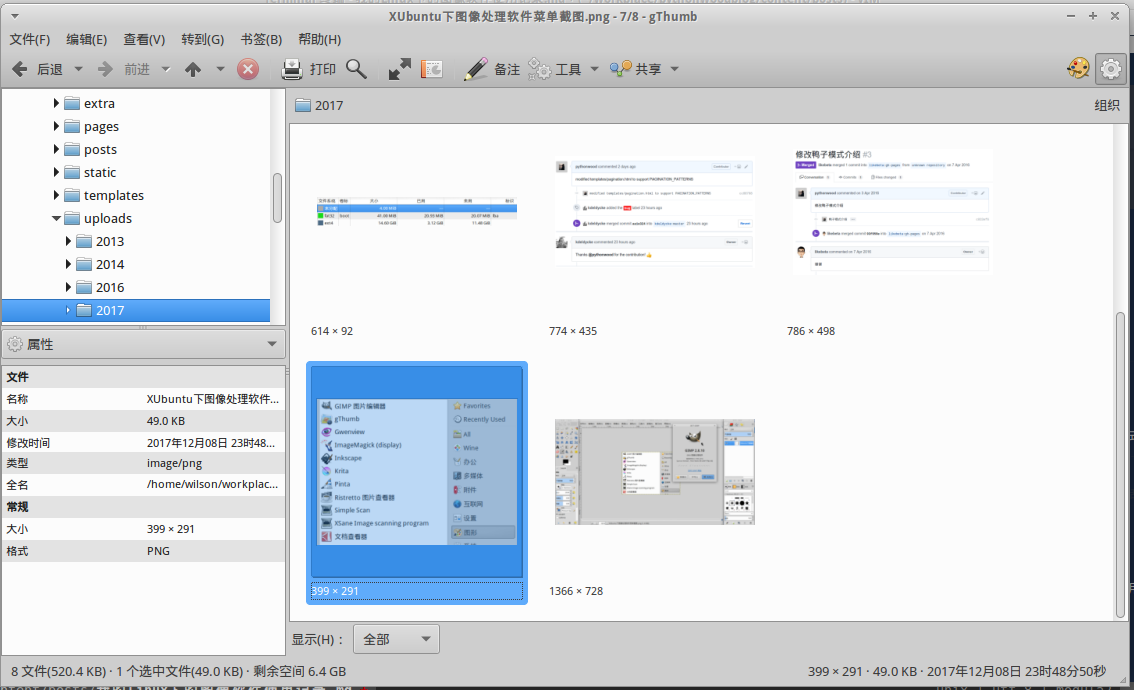1134x690 pixels.
Task: Expand the pages folder
Action: click(x=56, y=126)
